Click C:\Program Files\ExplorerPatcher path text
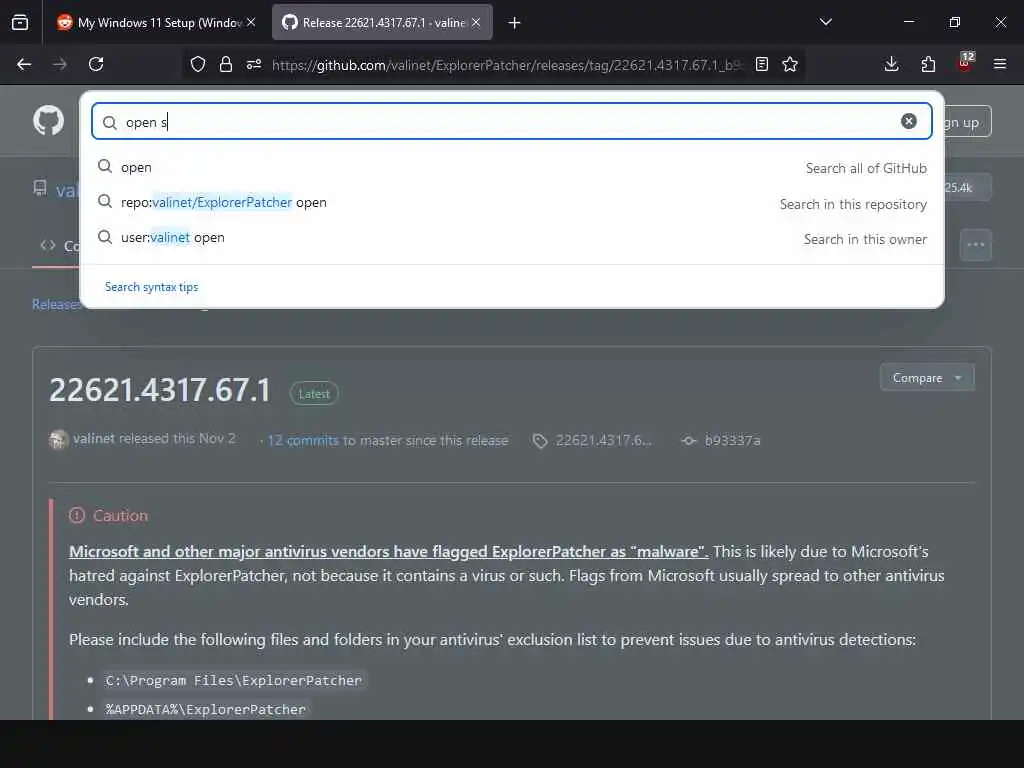The height and width of the screenshot is (768, 1024). [234, 680]
